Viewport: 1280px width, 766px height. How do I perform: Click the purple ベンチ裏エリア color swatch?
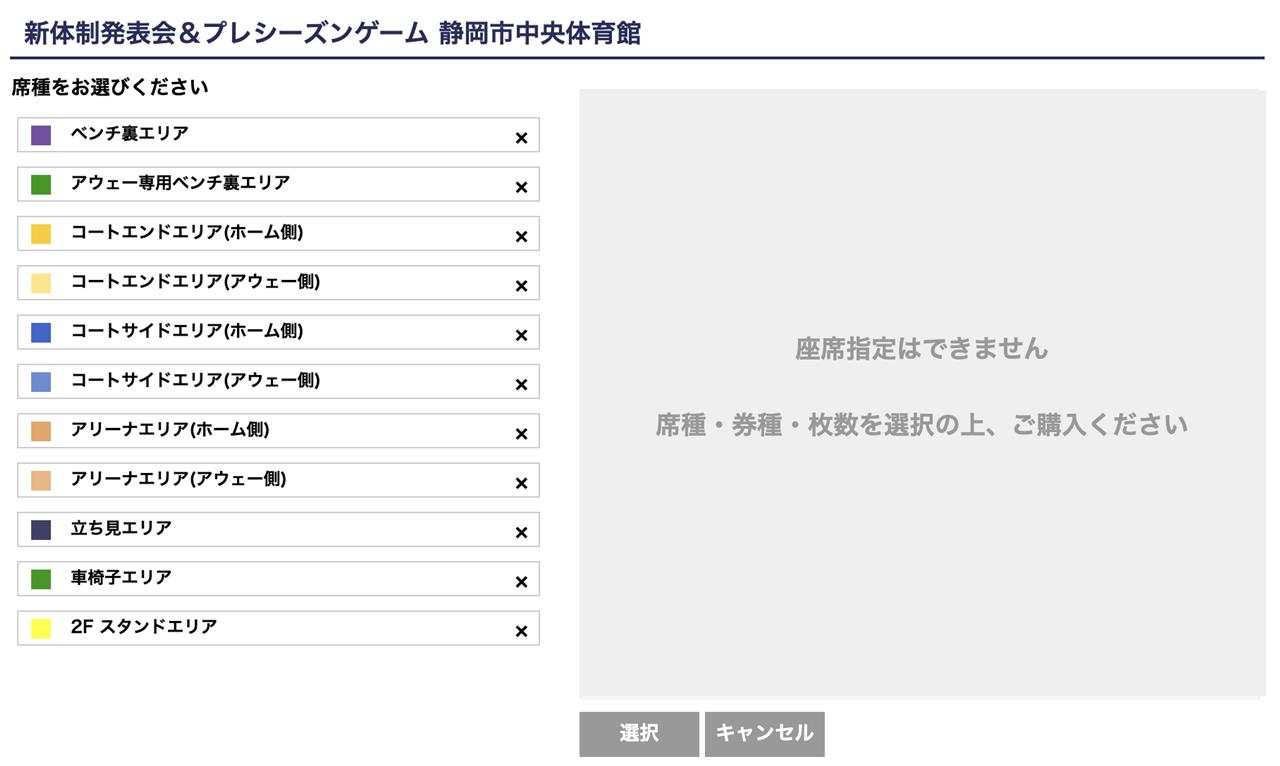[x=41, y=135]
